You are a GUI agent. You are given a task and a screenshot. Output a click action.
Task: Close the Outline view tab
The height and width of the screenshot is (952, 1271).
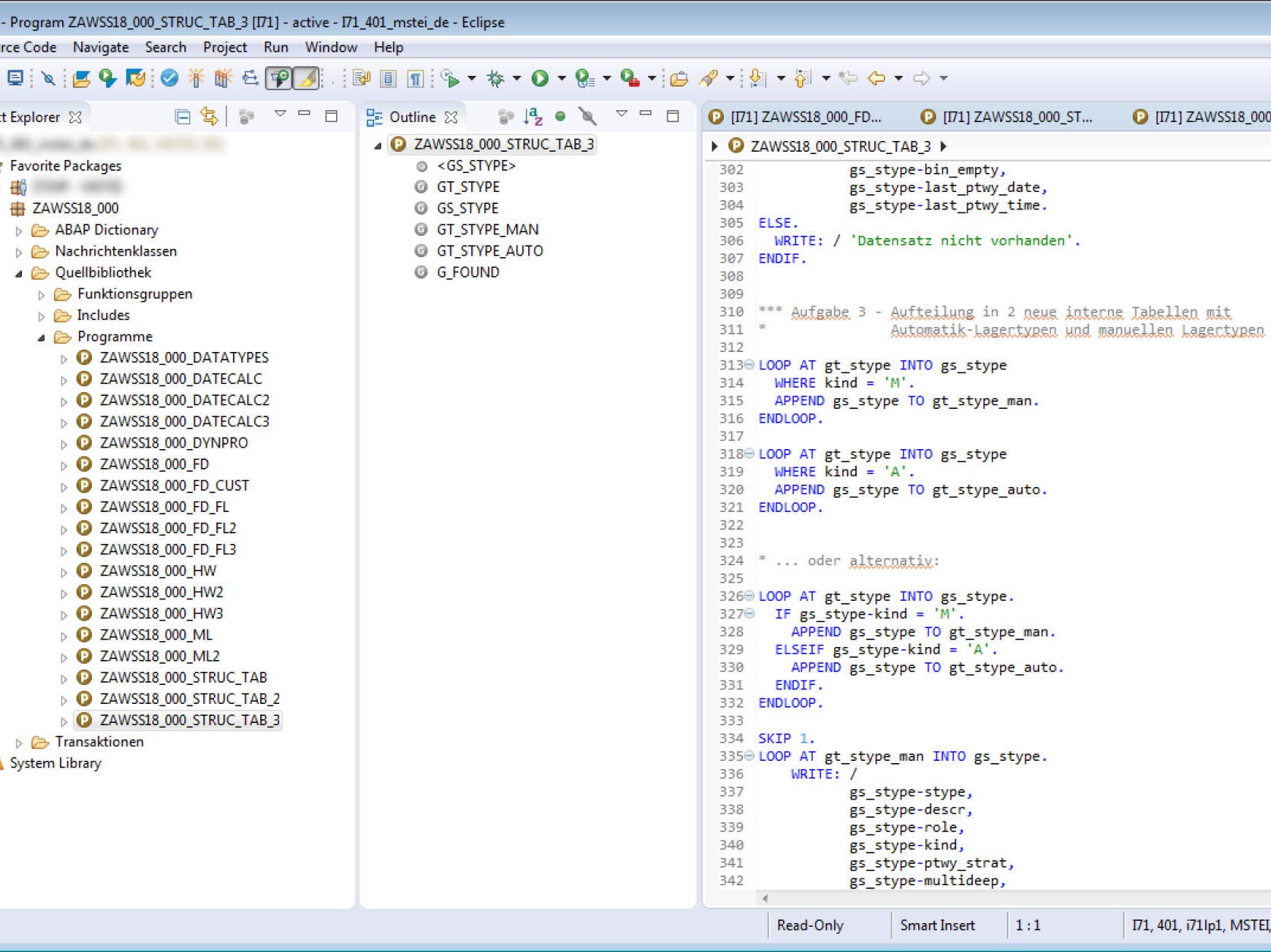(x=451, y=117)
